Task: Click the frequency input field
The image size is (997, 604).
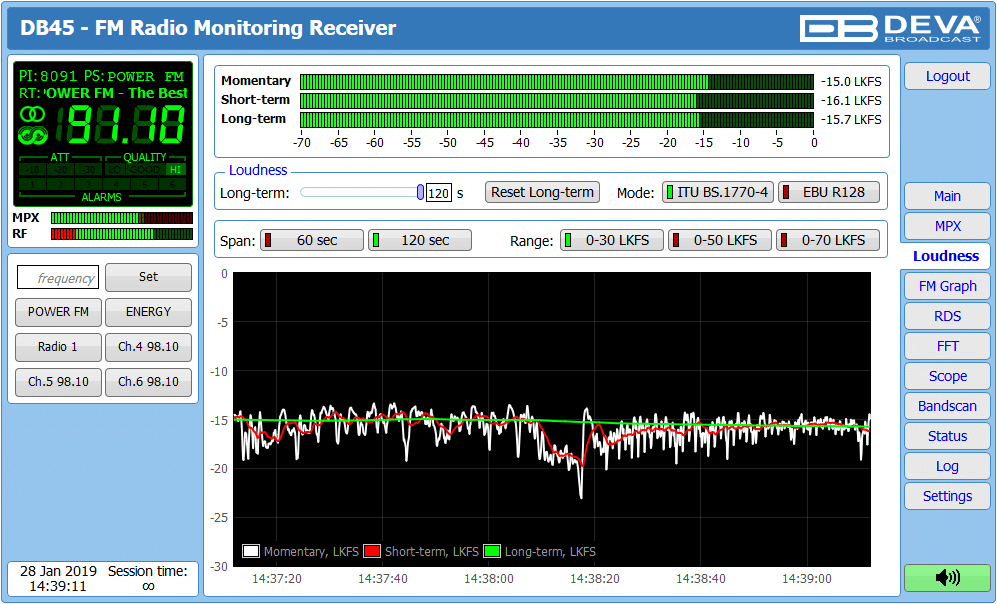Action: point(58,278)
